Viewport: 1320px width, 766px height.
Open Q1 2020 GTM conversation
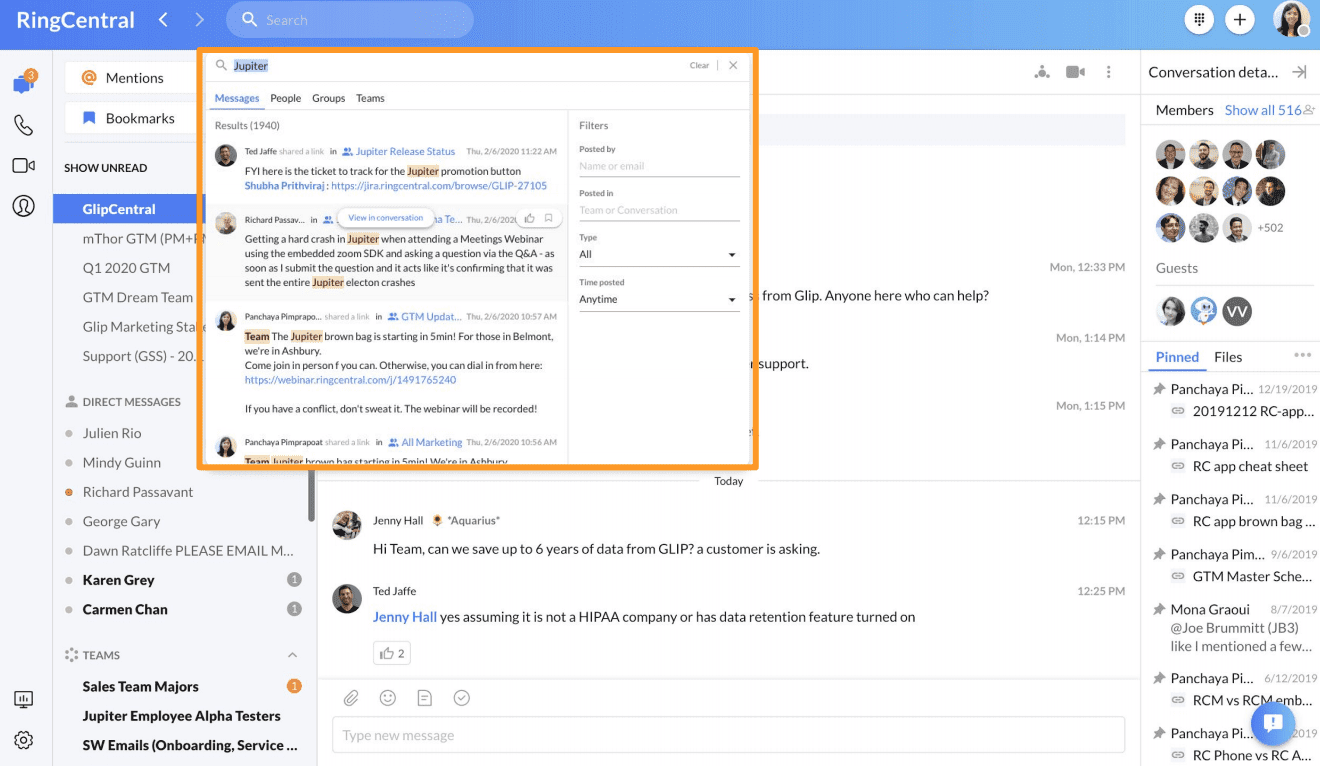coord(126,268)
